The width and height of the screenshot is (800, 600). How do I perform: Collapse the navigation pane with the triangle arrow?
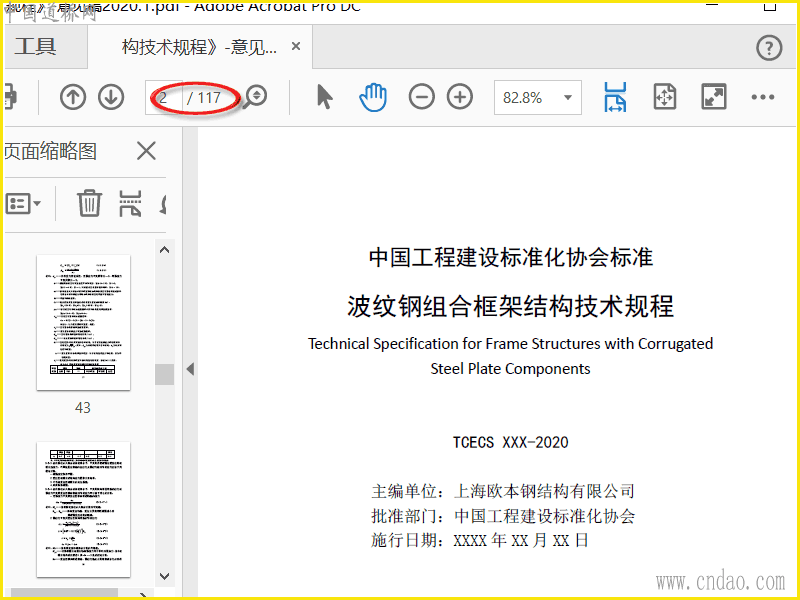(x=190, y=369)
